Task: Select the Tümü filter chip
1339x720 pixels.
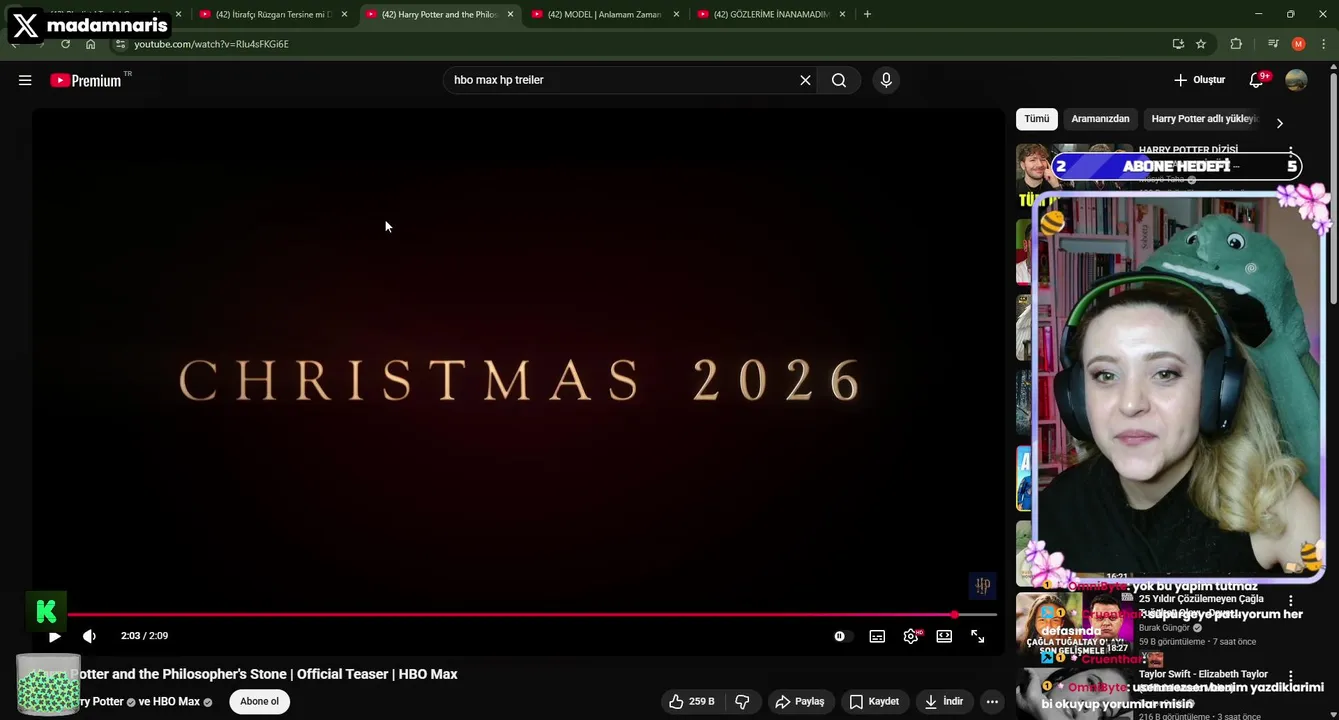Action: point(1037,119)
